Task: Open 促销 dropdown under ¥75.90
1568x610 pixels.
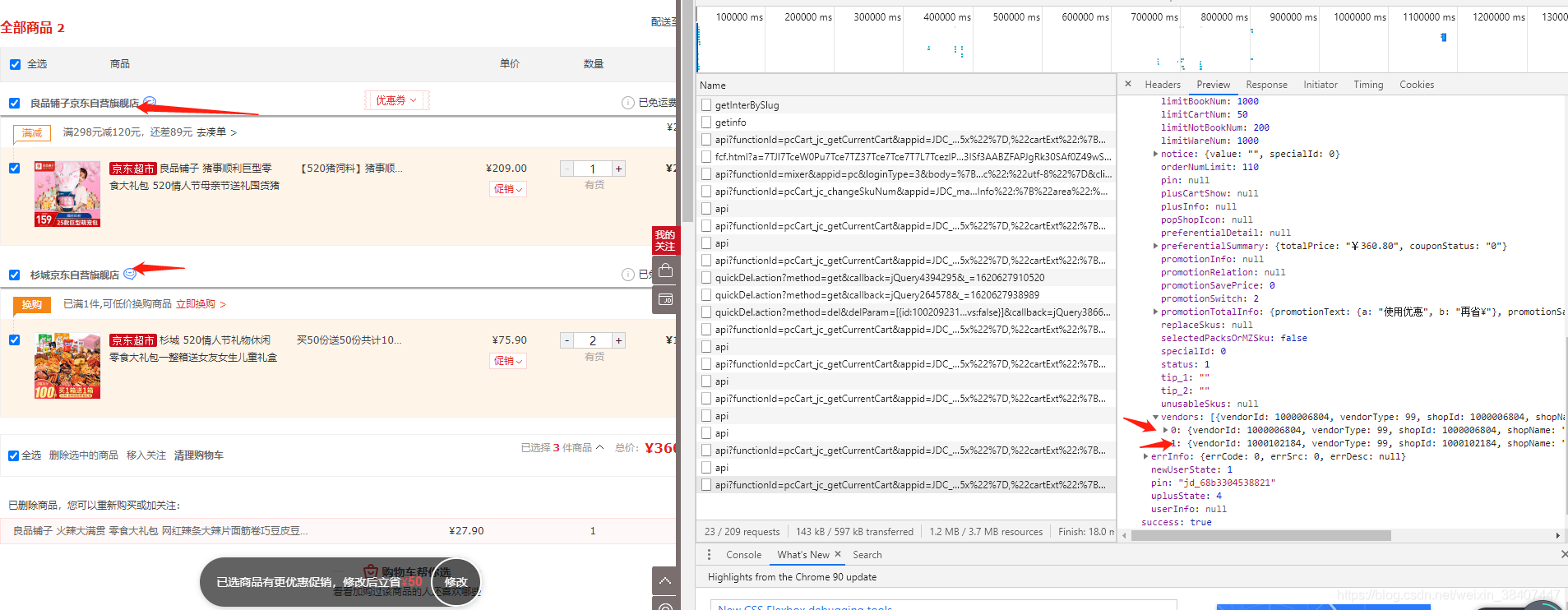Action: 508,361
